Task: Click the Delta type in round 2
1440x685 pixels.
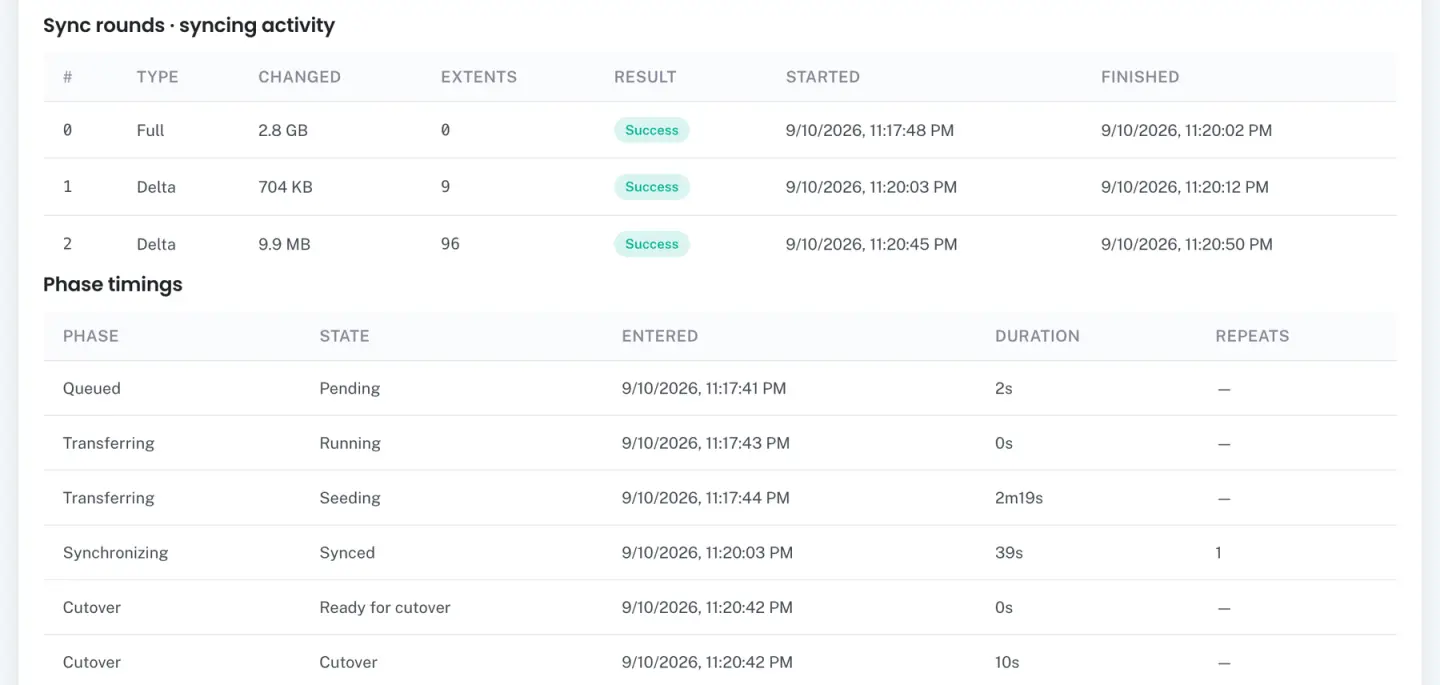Action: [x=156, y=244]
